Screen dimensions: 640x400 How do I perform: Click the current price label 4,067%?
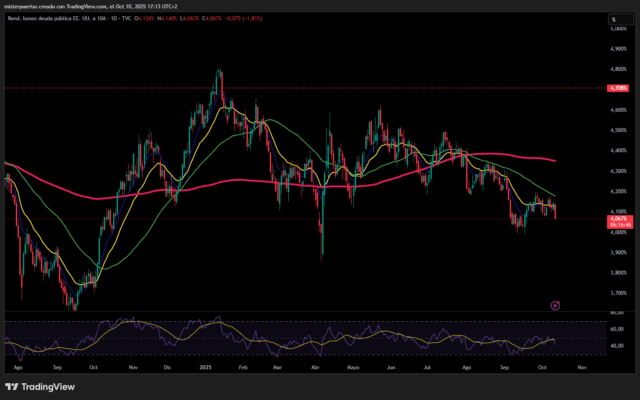(x=618, y=218)
